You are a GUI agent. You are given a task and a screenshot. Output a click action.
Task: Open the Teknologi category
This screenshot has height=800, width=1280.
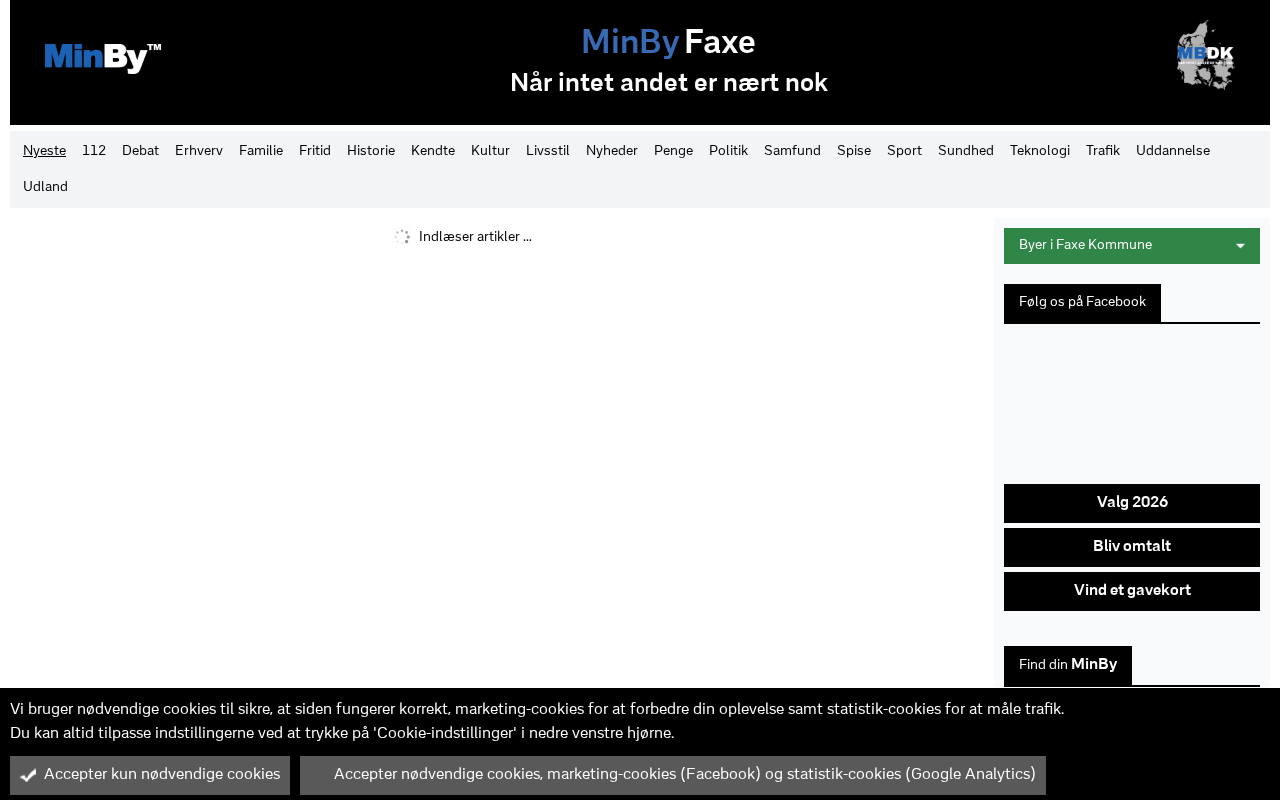click(x=1040, y=151)
